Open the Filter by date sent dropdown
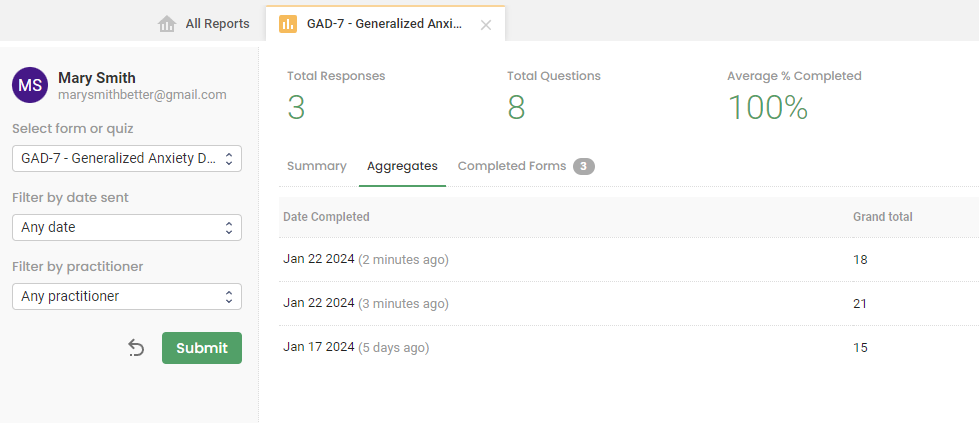The image size is (979, 423). click(x=127, y=227)
